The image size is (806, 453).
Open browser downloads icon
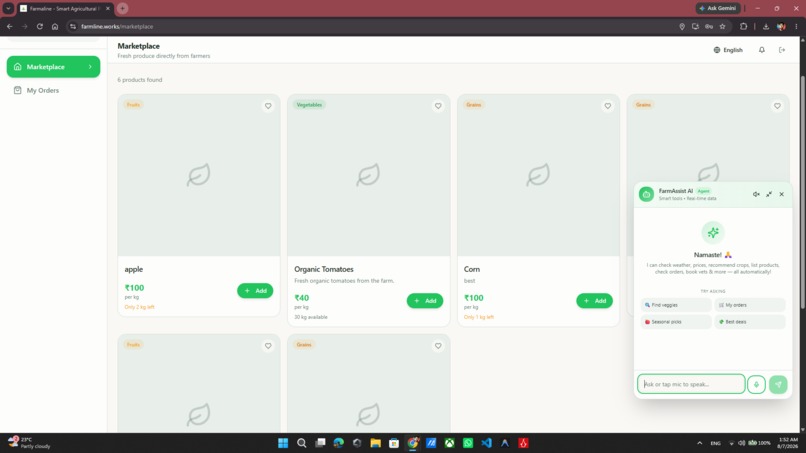point(766,26)
